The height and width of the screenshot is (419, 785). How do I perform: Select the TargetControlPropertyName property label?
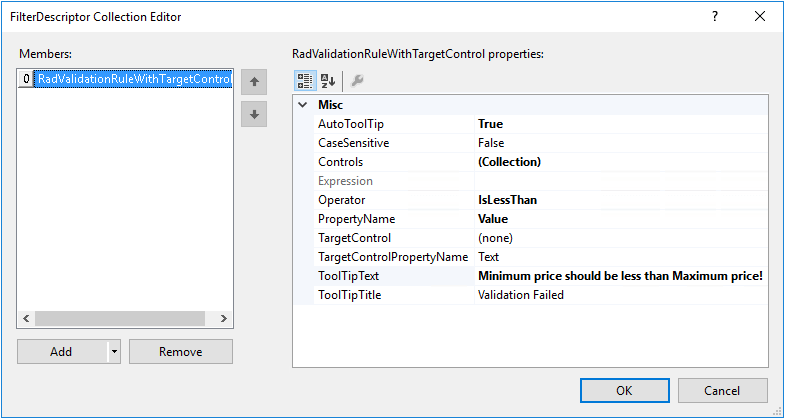(x=395, y=257)
